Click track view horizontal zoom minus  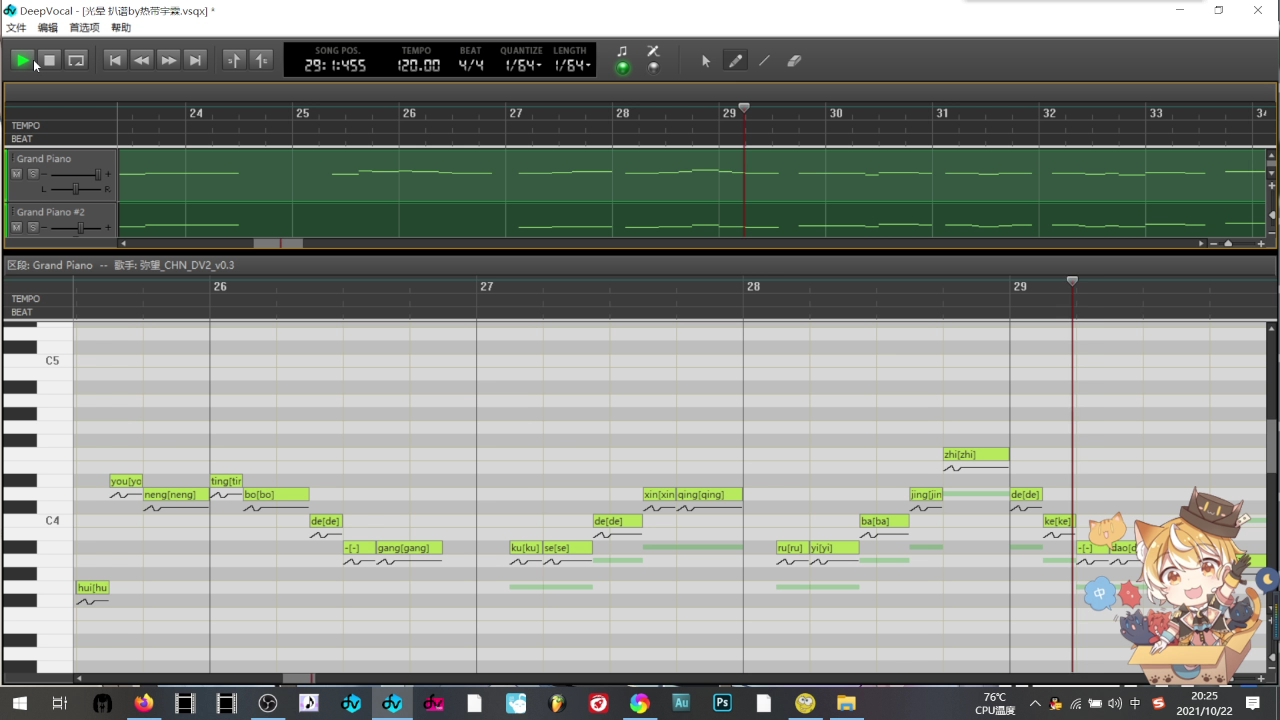pyautogui.click(x=1213, y=243)
